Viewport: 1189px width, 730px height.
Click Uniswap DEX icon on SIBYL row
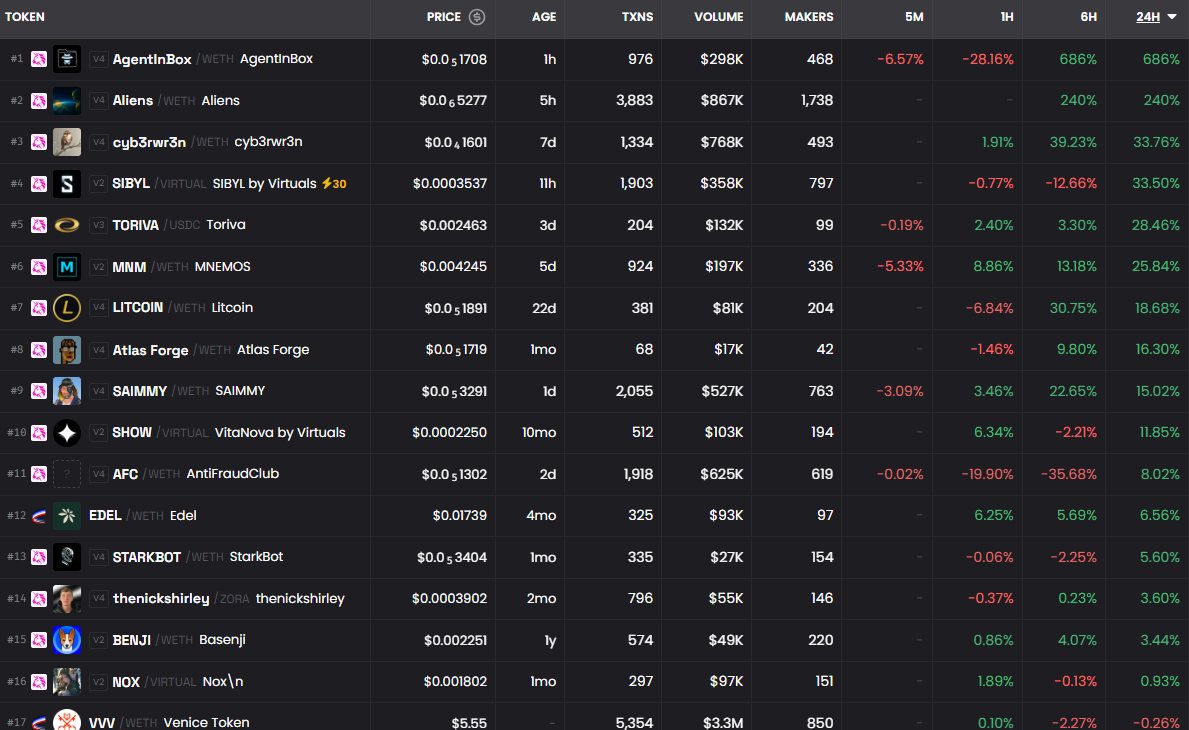(39, 183)
